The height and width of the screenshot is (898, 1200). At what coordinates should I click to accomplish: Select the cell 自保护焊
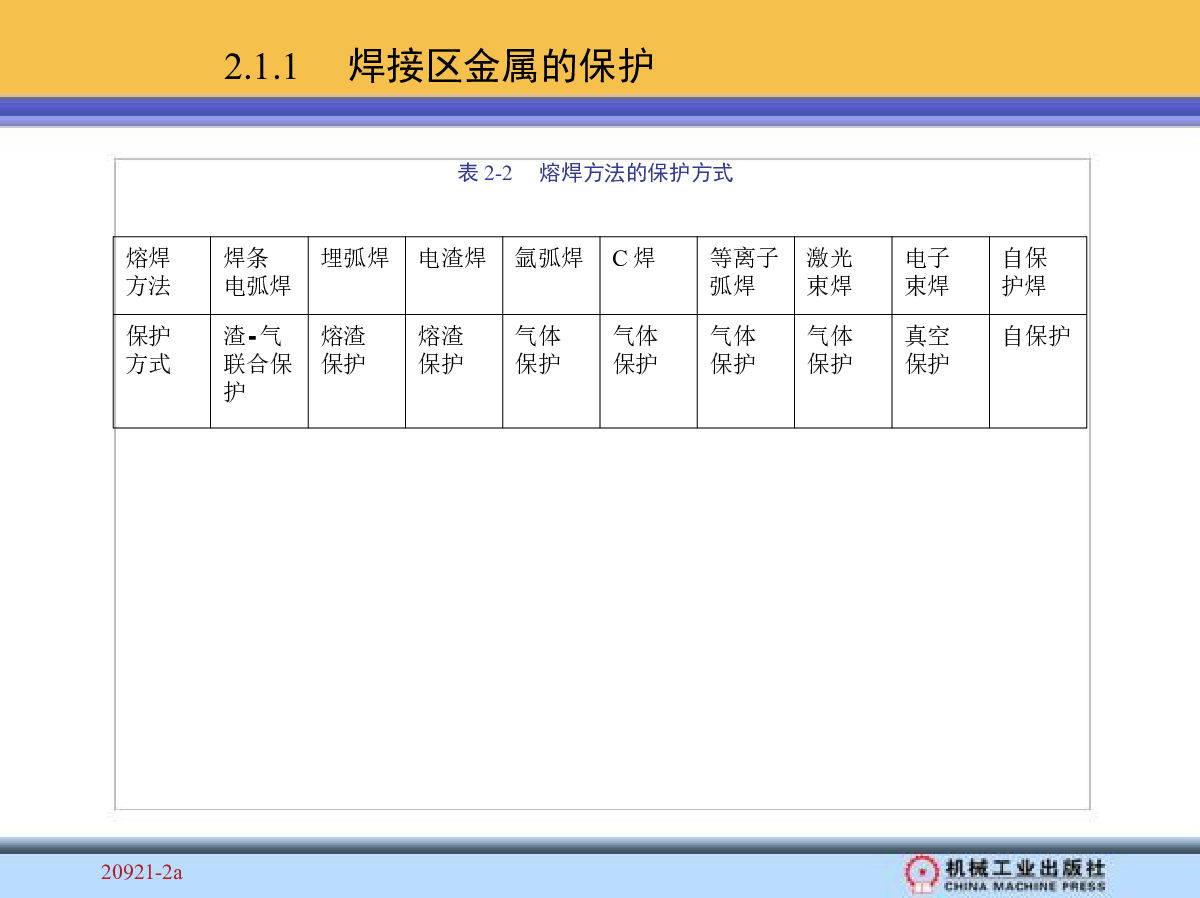[1038, 275]
